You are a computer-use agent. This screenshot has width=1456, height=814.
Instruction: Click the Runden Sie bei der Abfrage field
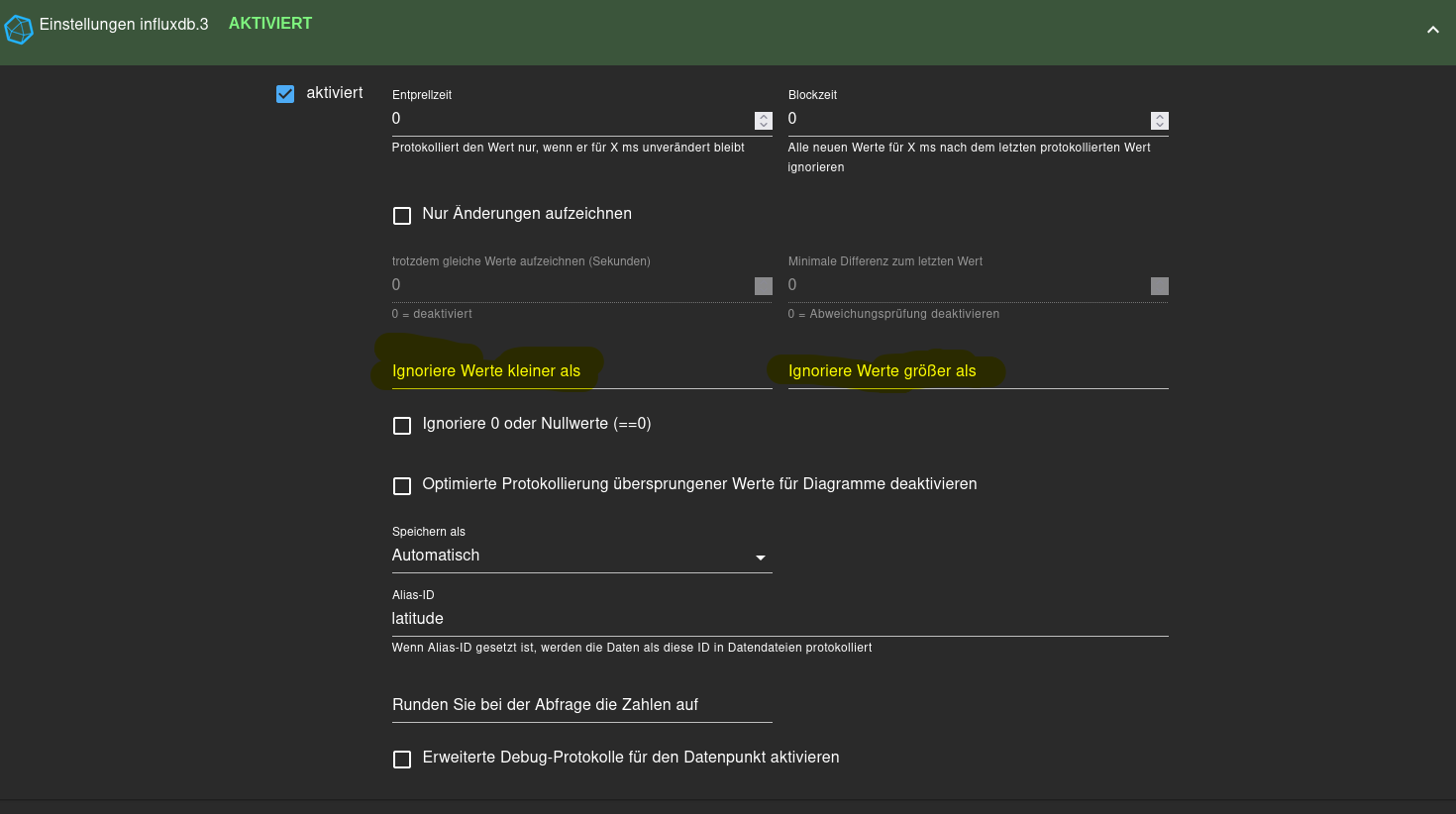[582, 705]
